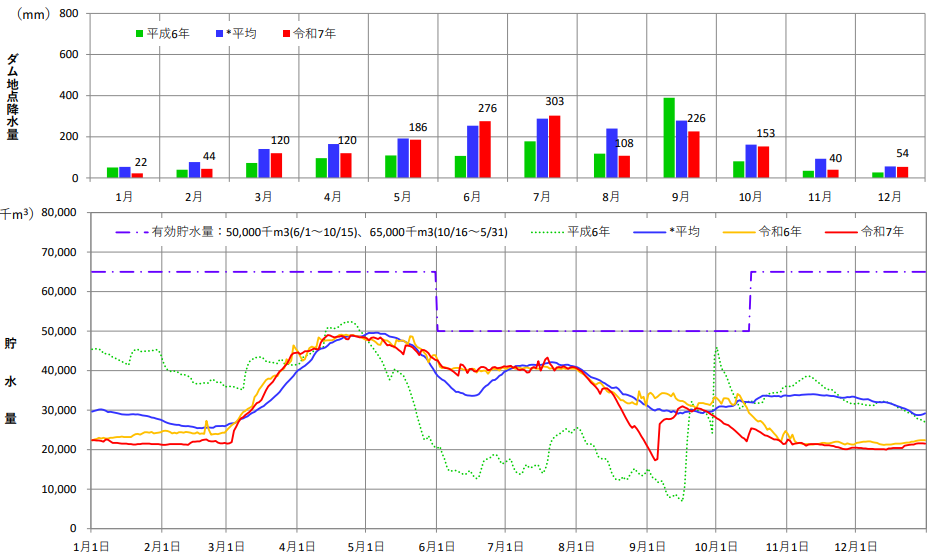Screen dimensions: 933x558
Task: Click the 22 data label in January
Action: click(141, 162)
